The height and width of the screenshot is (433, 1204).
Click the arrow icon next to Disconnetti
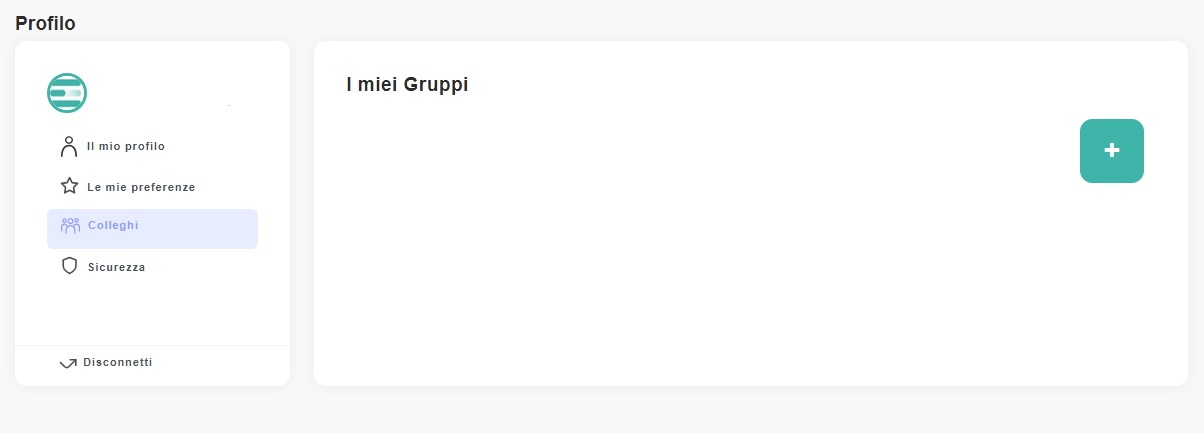pos(68,363)
